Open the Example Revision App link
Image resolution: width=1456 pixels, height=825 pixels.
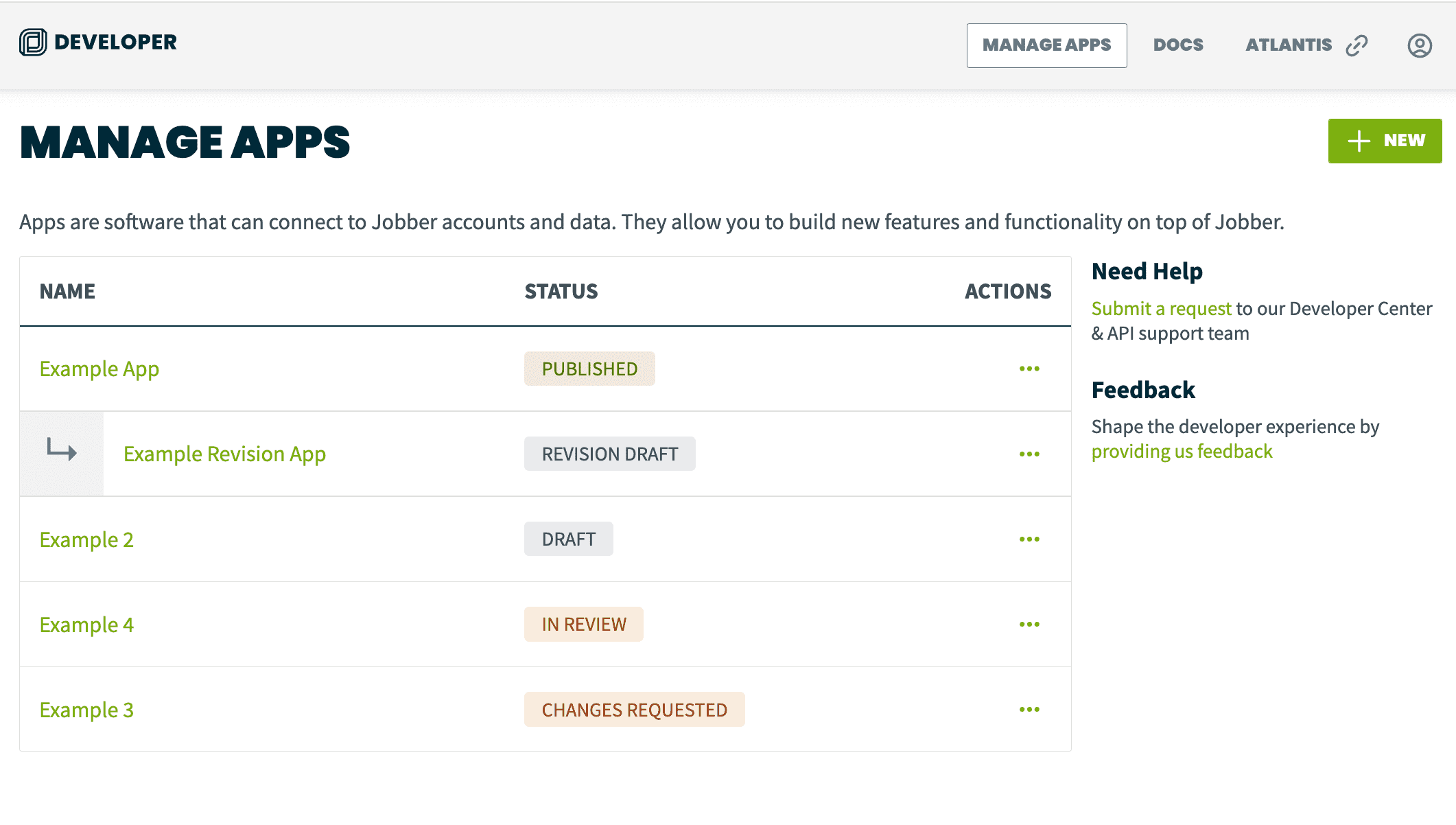pos(224,454)
